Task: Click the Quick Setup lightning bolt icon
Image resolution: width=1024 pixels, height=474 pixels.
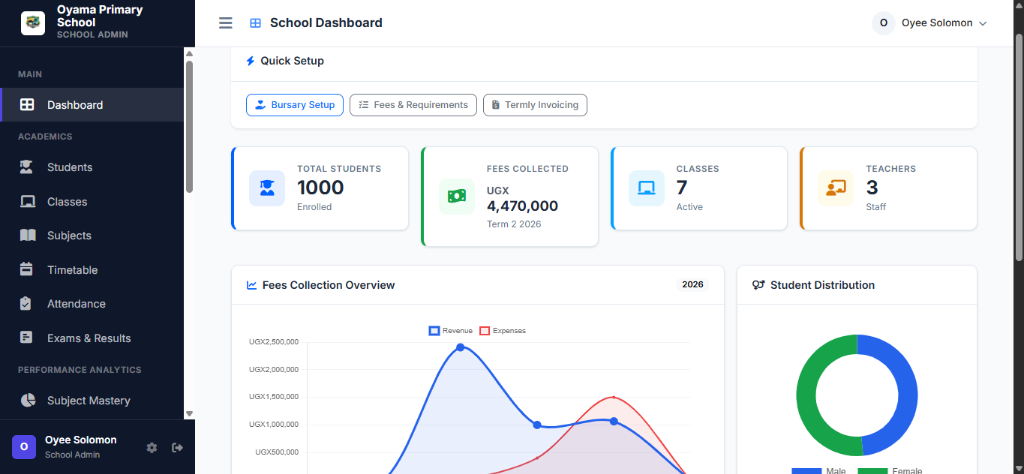Action: pos(250,61)
